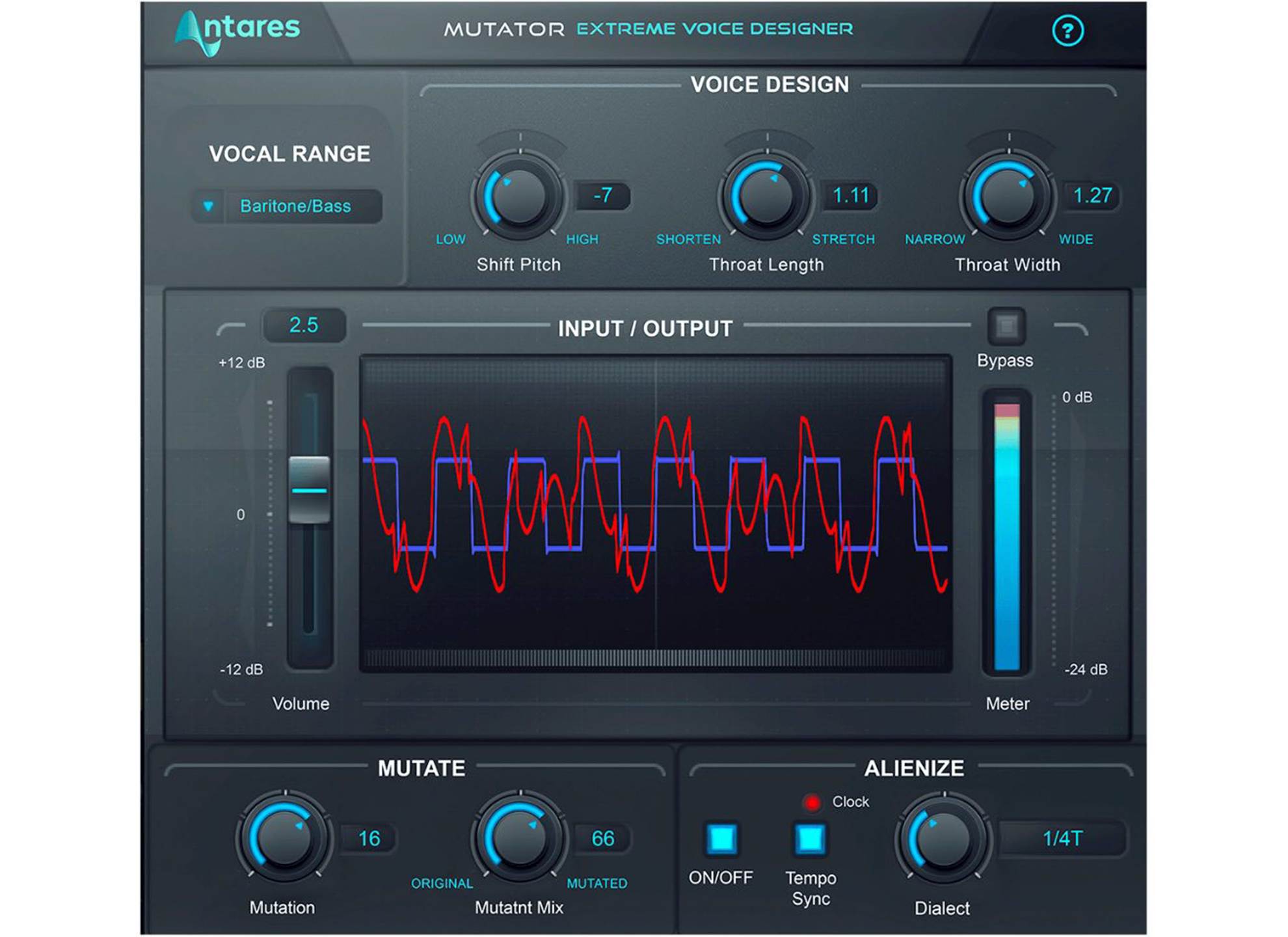The height and width of the screenshot is (937, 1288).
Task: Click the WIDE label
Action: pyautogui.click(x=1076, y=239)
